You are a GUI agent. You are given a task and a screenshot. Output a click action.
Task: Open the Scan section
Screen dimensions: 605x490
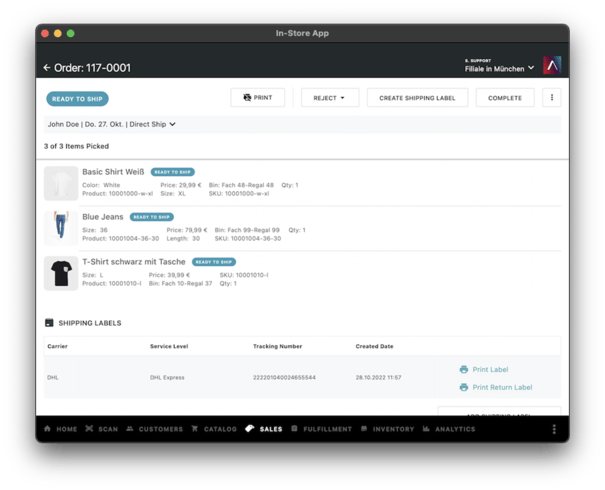click(101, 429)
